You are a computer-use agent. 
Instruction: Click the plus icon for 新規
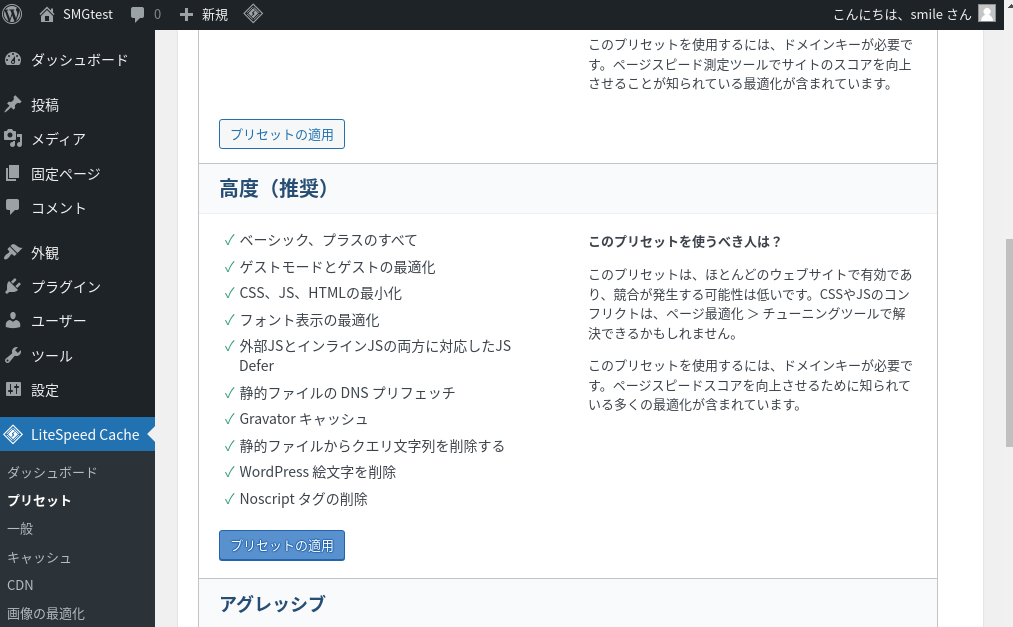[186, 14]
